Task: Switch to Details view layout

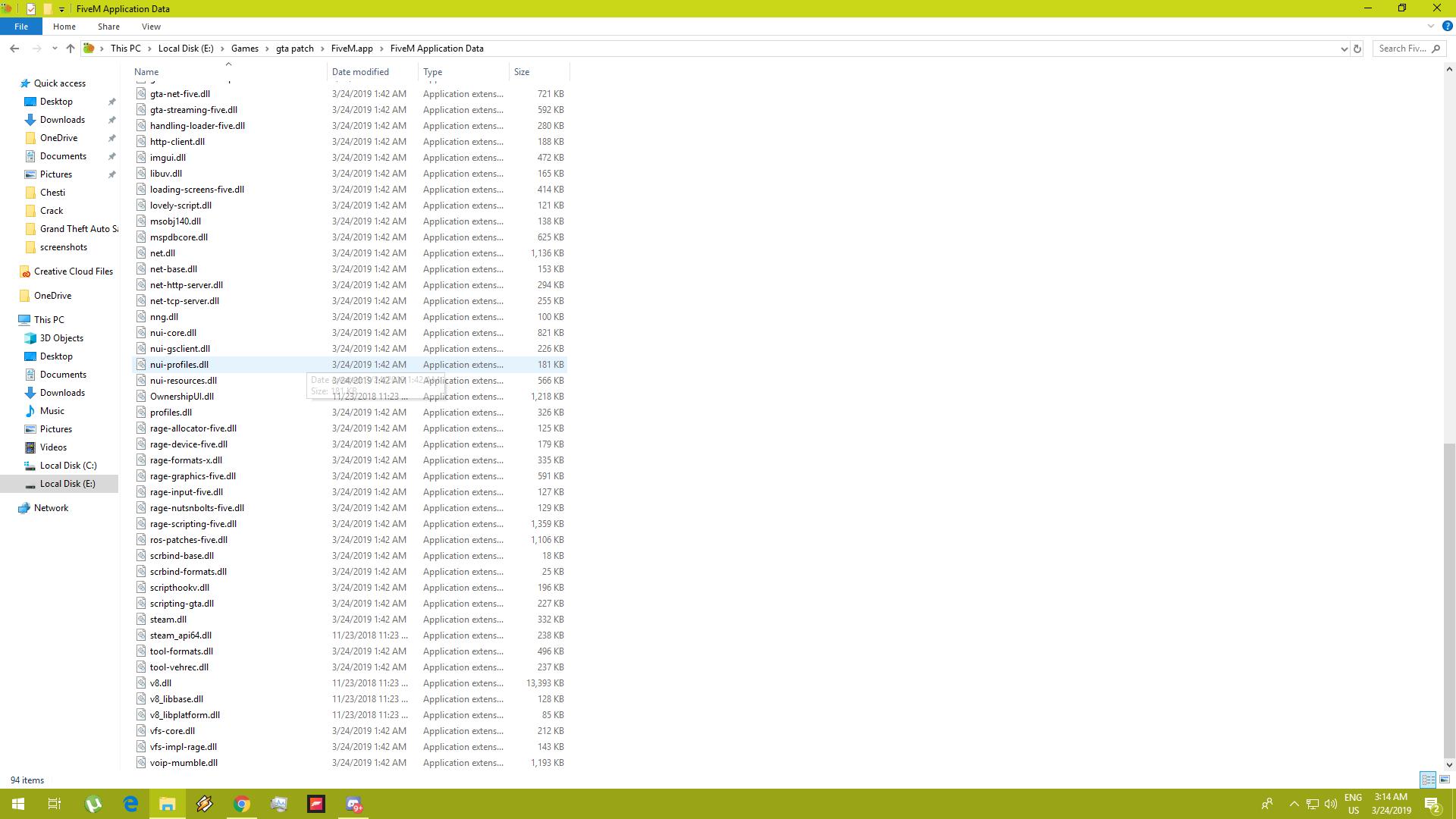Action: [x=1428, y=780]
